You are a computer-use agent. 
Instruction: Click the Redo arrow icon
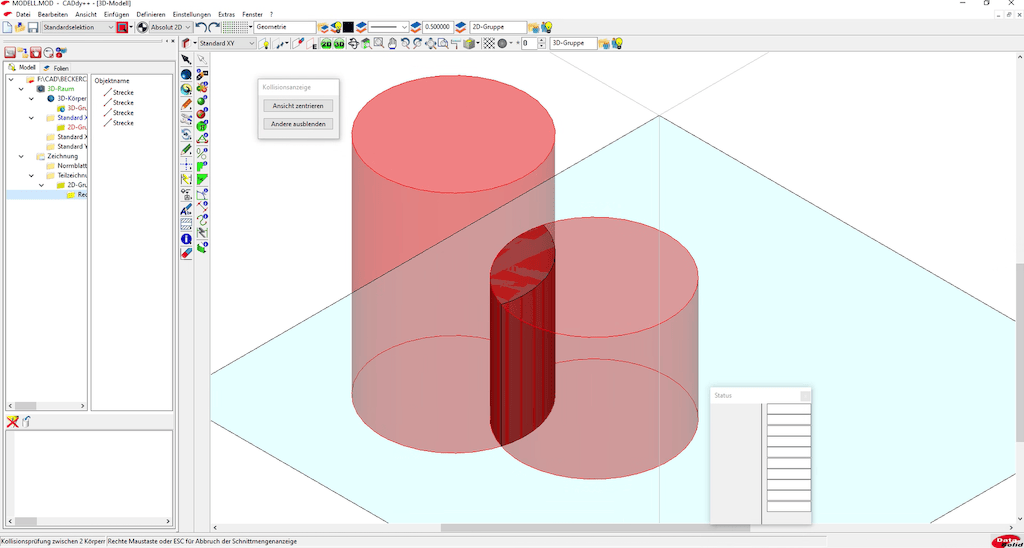coord(214,27)
